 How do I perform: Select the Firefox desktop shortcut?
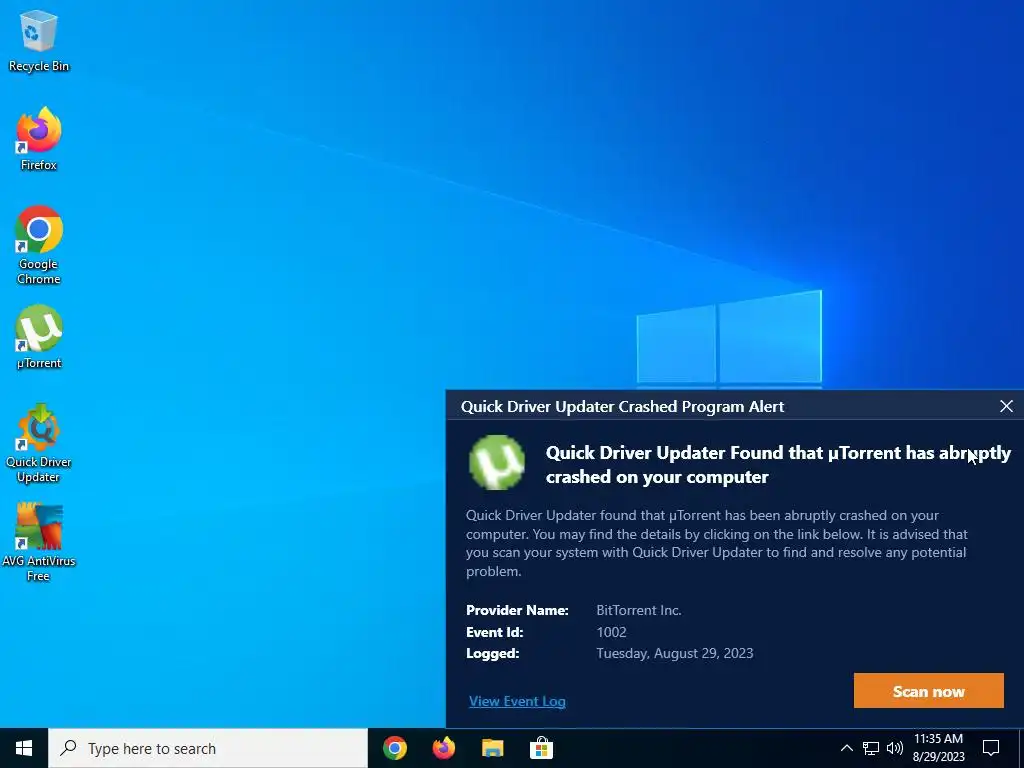pyautogui.click(x=39, y=138)
